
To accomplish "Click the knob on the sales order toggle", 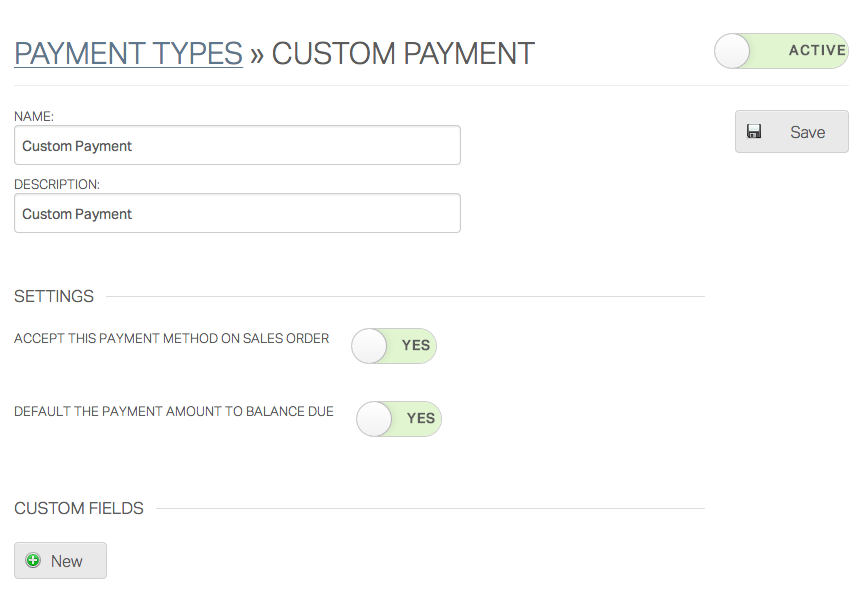I will click(369, 345).
